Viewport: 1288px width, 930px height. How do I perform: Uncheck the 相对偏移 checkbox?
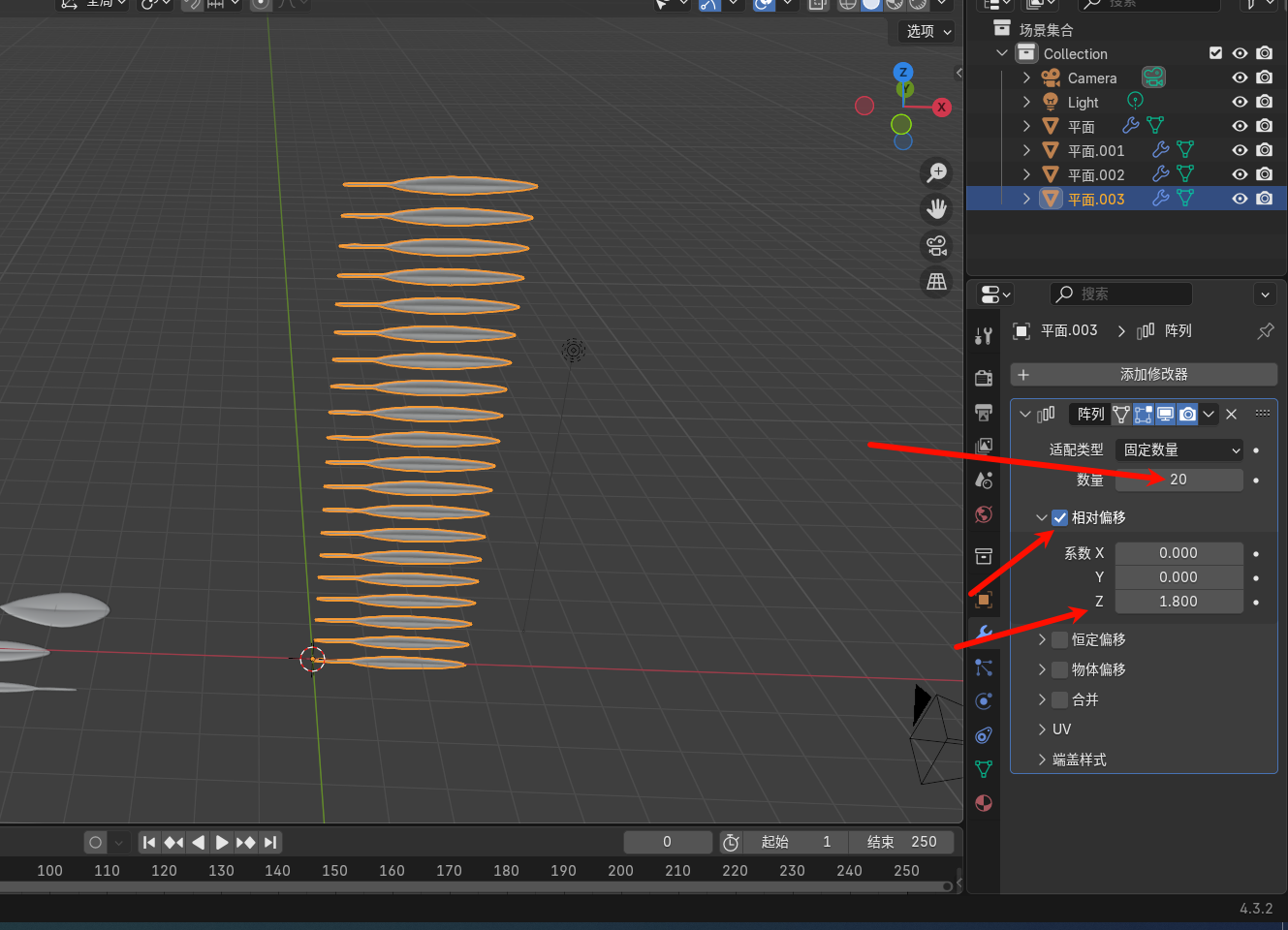[1060, 517]
